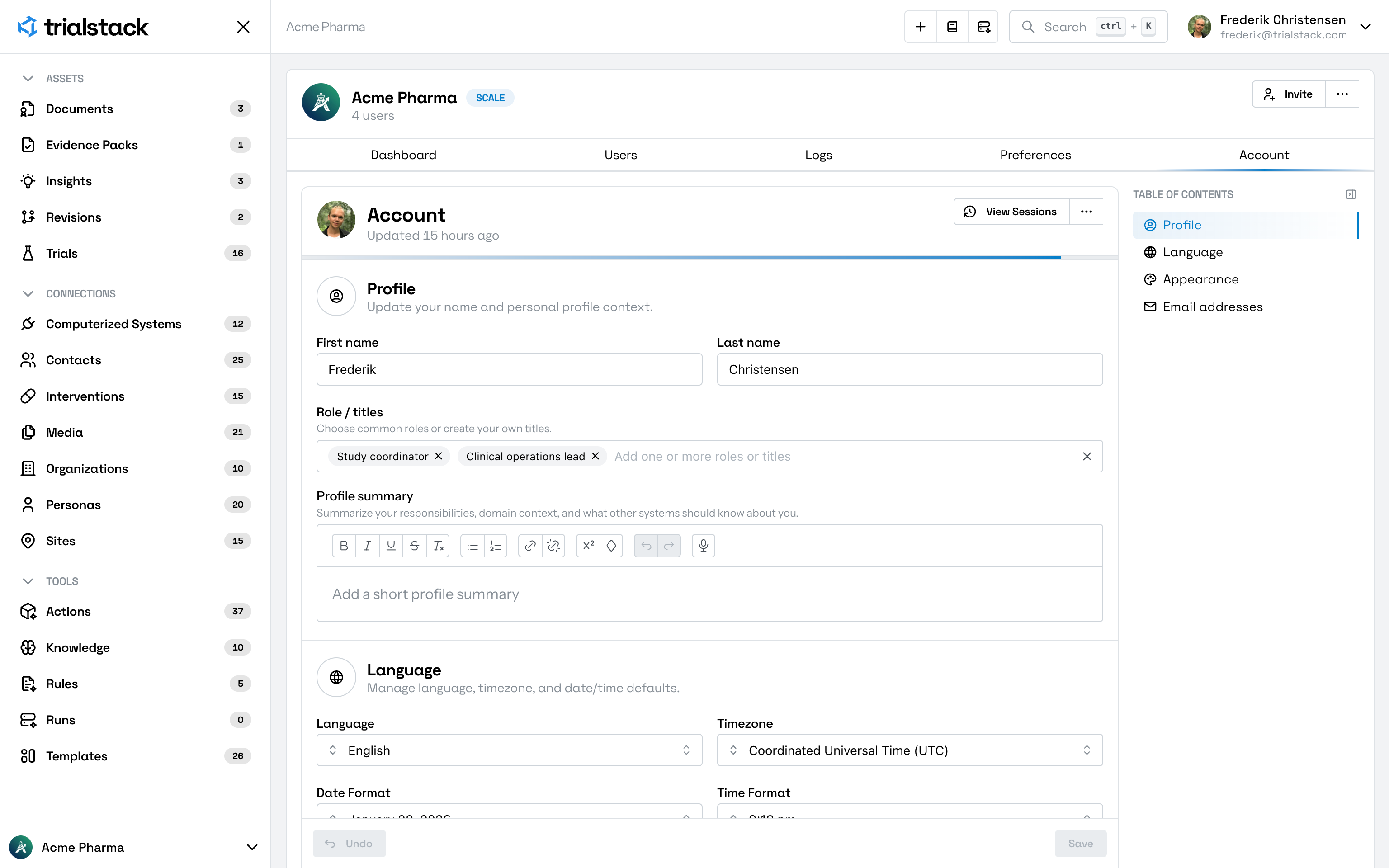Close the sidebar with the X icon
1389x868 pixels.
click(243, 27)
